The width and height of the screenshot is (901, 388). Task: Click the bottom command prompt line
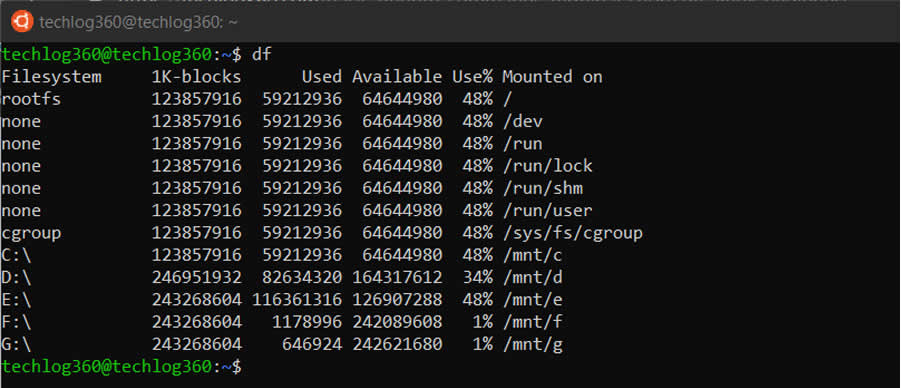pyautogui.click(x=122, y=367)
